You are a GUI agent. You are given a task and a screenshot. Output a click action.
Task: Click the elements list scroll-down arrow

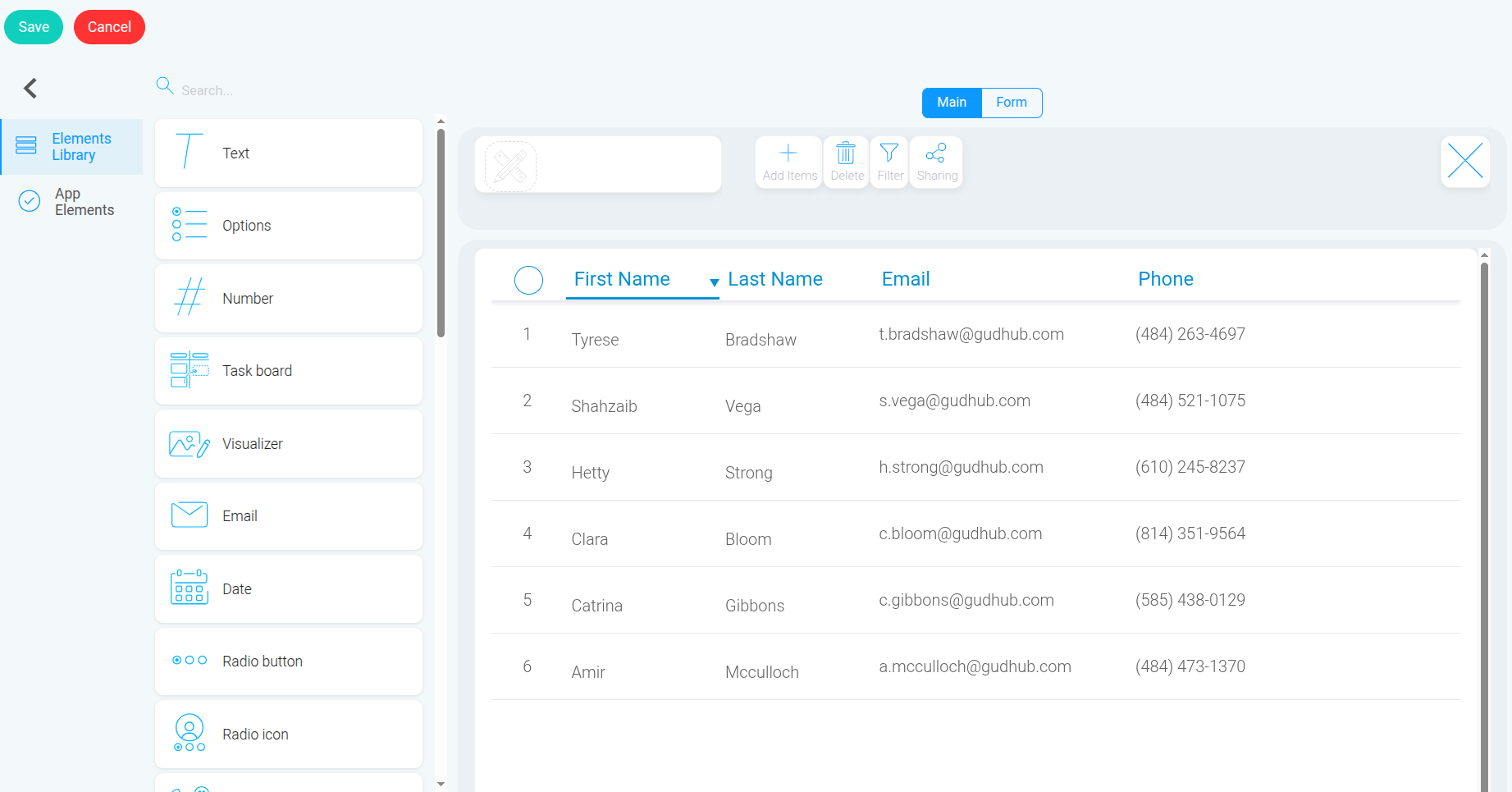click(x=441, y=784)
